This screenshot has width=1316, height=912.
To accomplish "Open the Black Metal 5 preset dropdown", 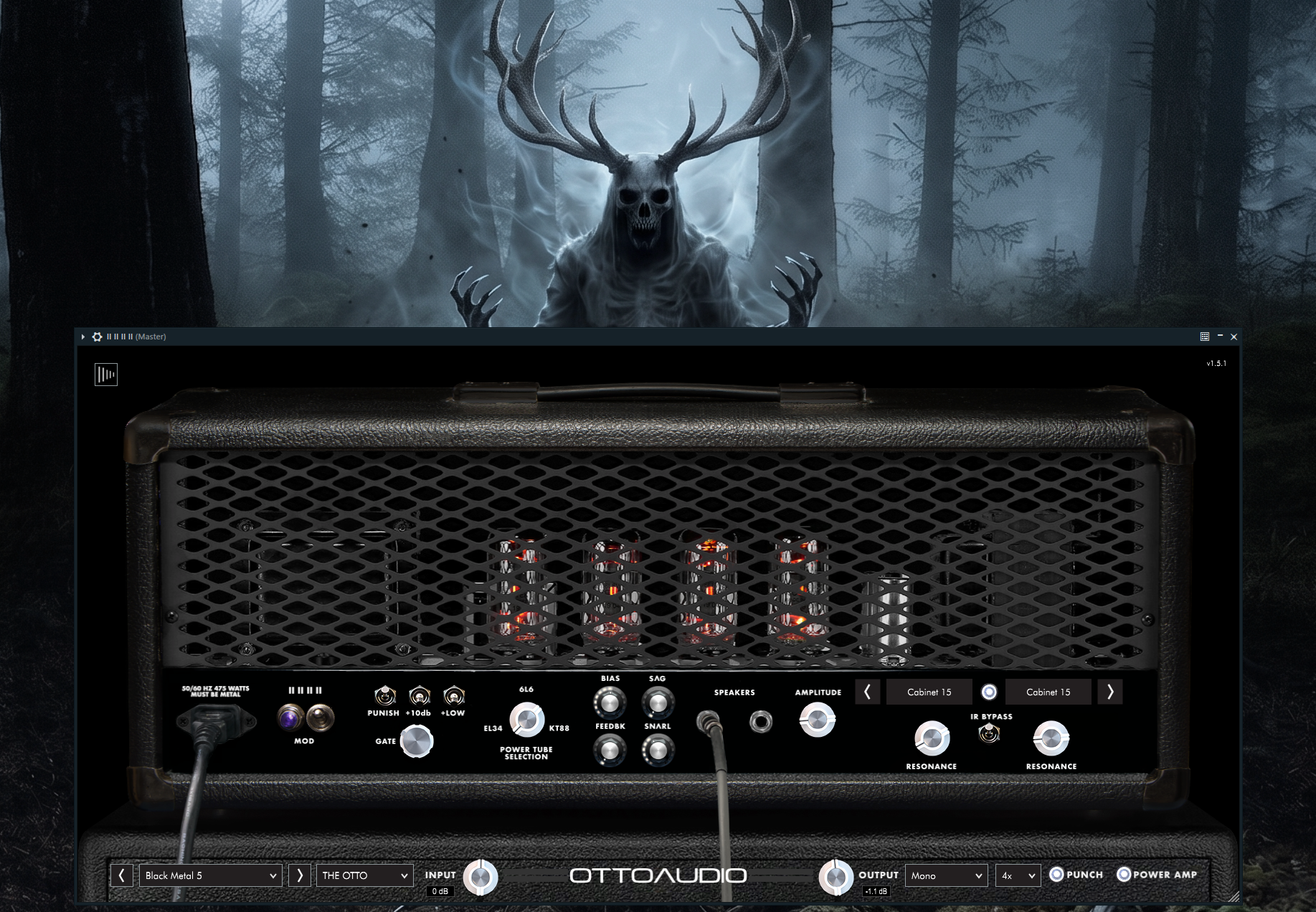I will tap(210, 875).
